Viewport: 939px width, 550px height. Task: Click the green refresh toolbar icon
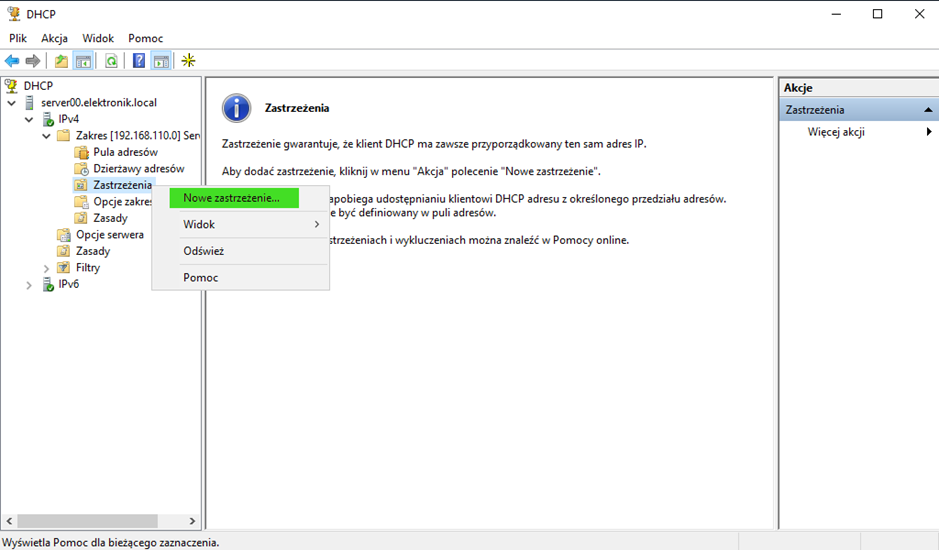(x=111, y=61)
